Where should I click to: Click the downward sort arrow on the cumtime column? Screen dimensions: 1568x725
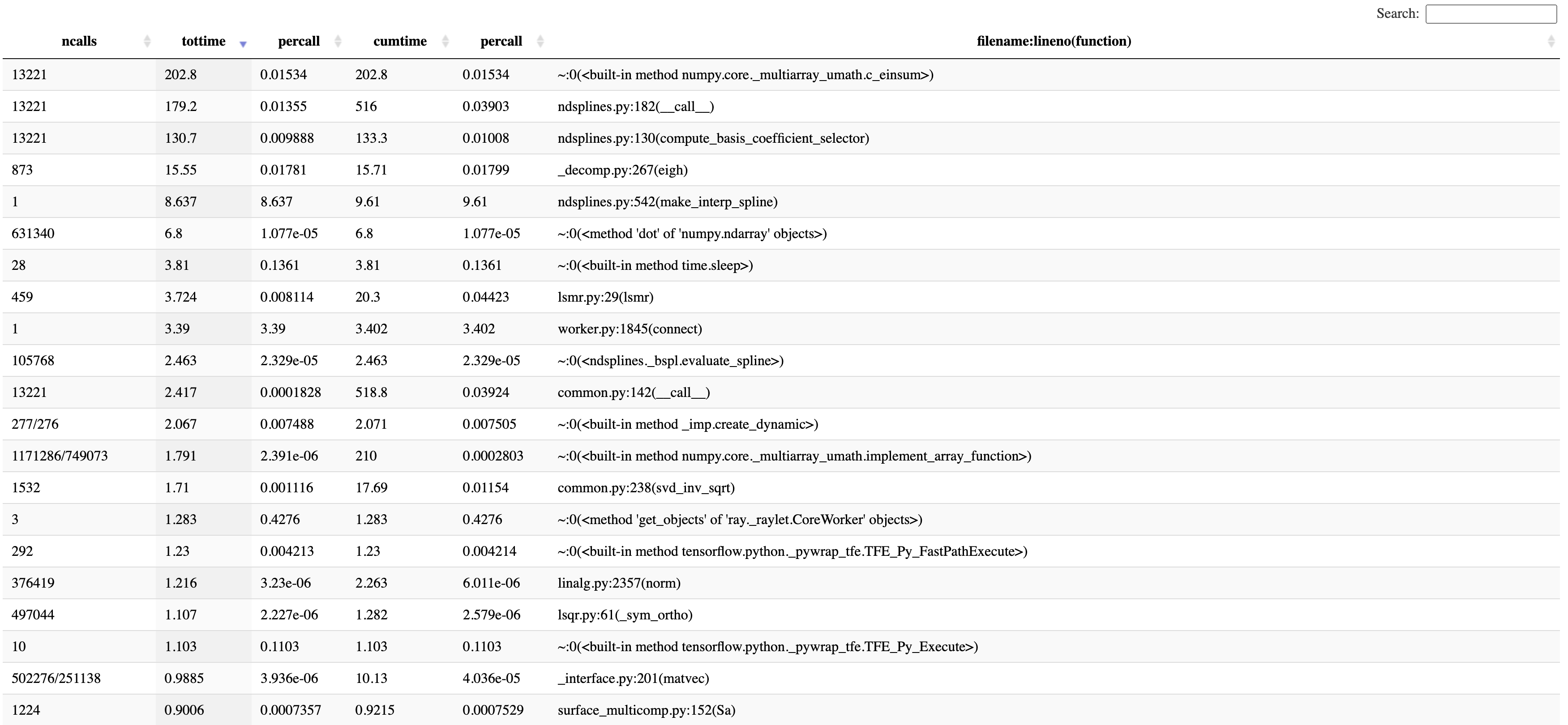445,44
